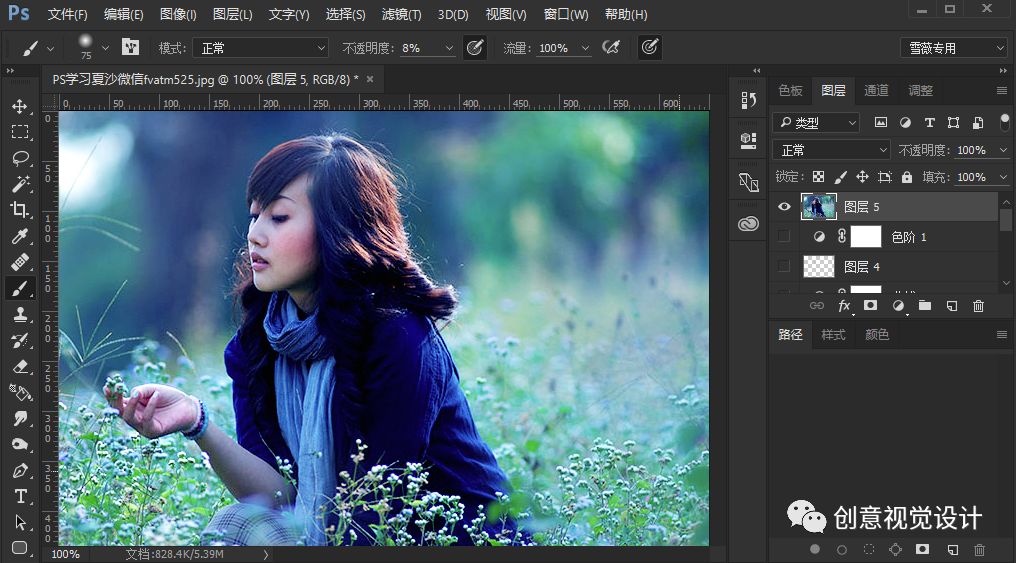Link layers icon in Layers panel
Screen dimensions: 1016x563
(x=817, y=305)
